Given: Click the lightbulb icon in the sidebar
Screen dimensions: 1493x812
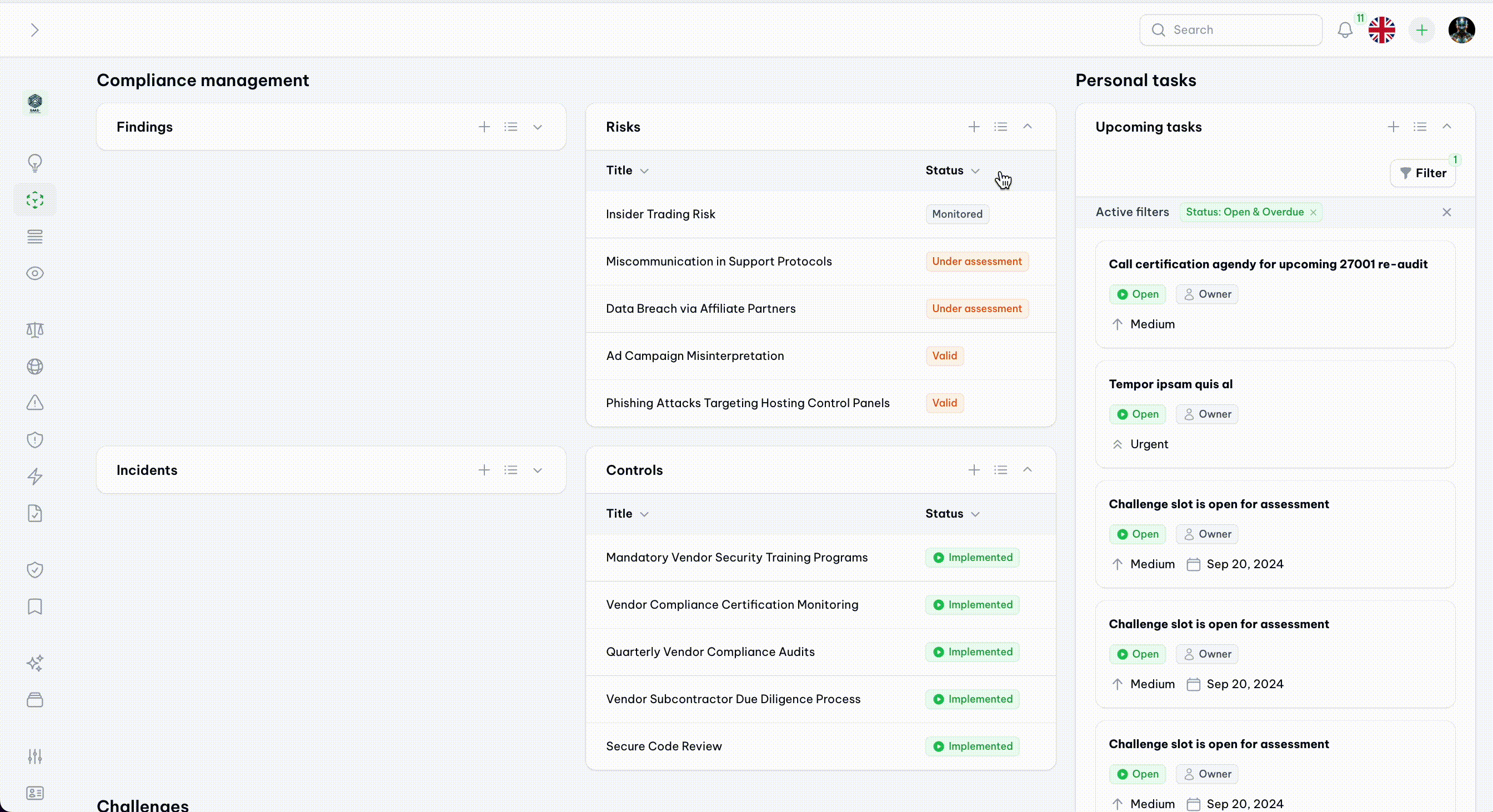Looking at the screenshot, I should click(35, 163).
